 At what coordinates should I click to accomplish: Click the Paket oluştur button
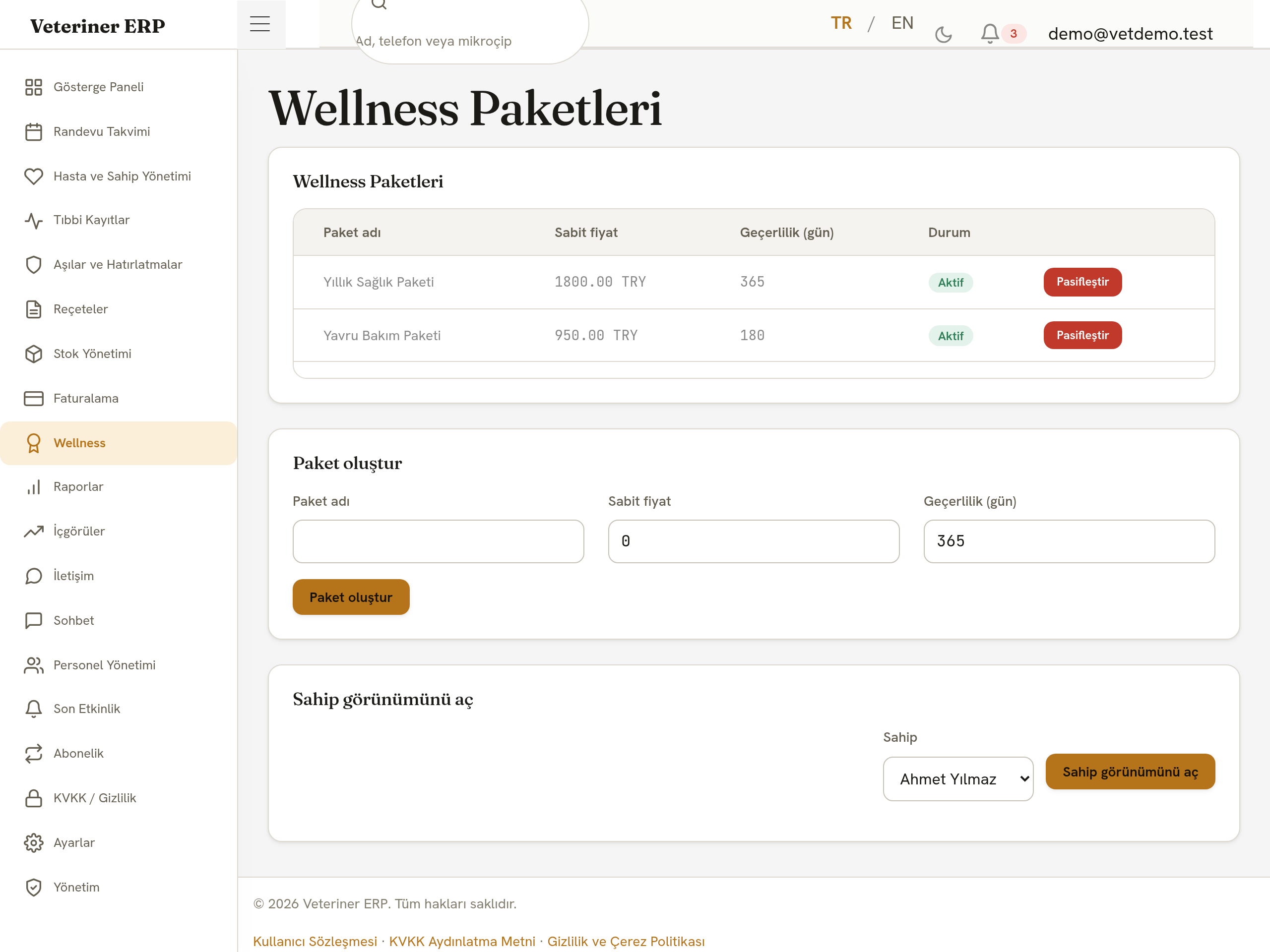(x=351, y=597)
